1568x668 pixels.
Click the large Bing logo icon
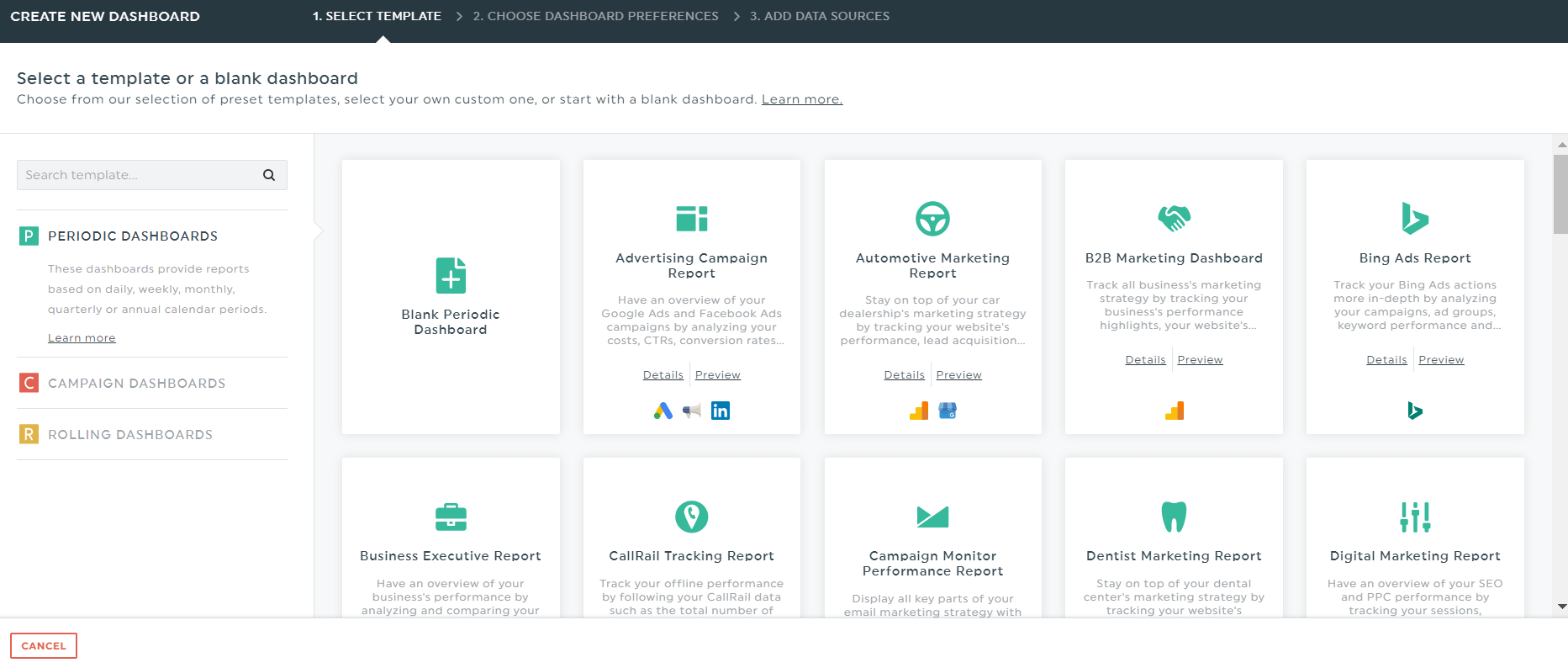(1415, 218)
